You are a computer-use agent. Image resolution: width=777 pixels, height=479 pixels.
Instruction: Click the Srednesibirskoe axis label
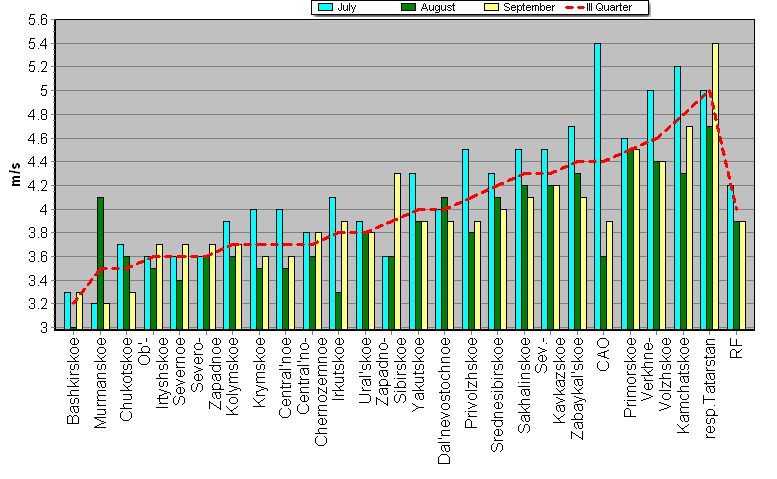pyautogui.click(x=498, y=395)
